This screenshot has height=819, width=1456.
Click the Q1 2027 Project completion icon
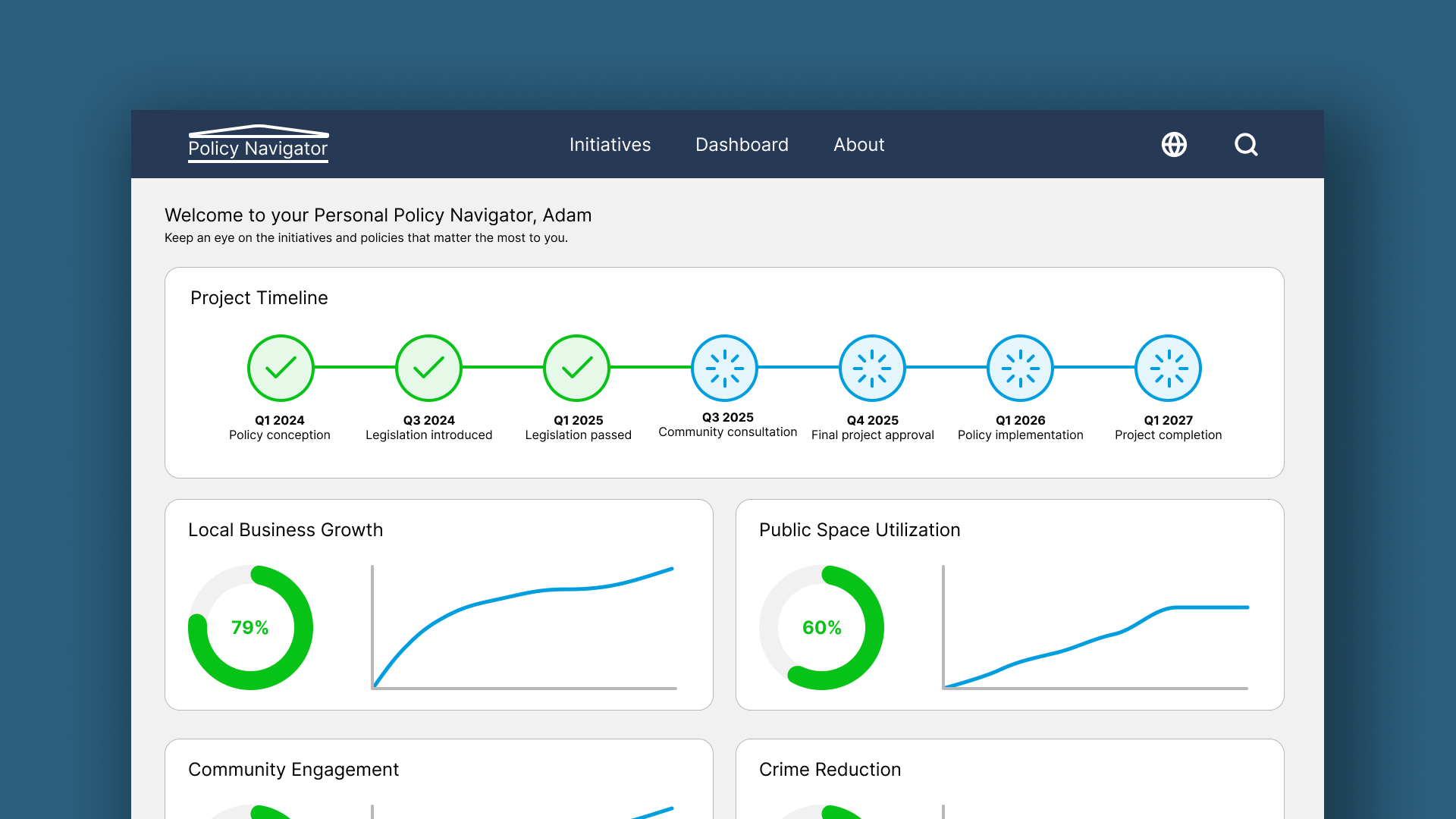pyautogui.click(x=1168, y=368)
